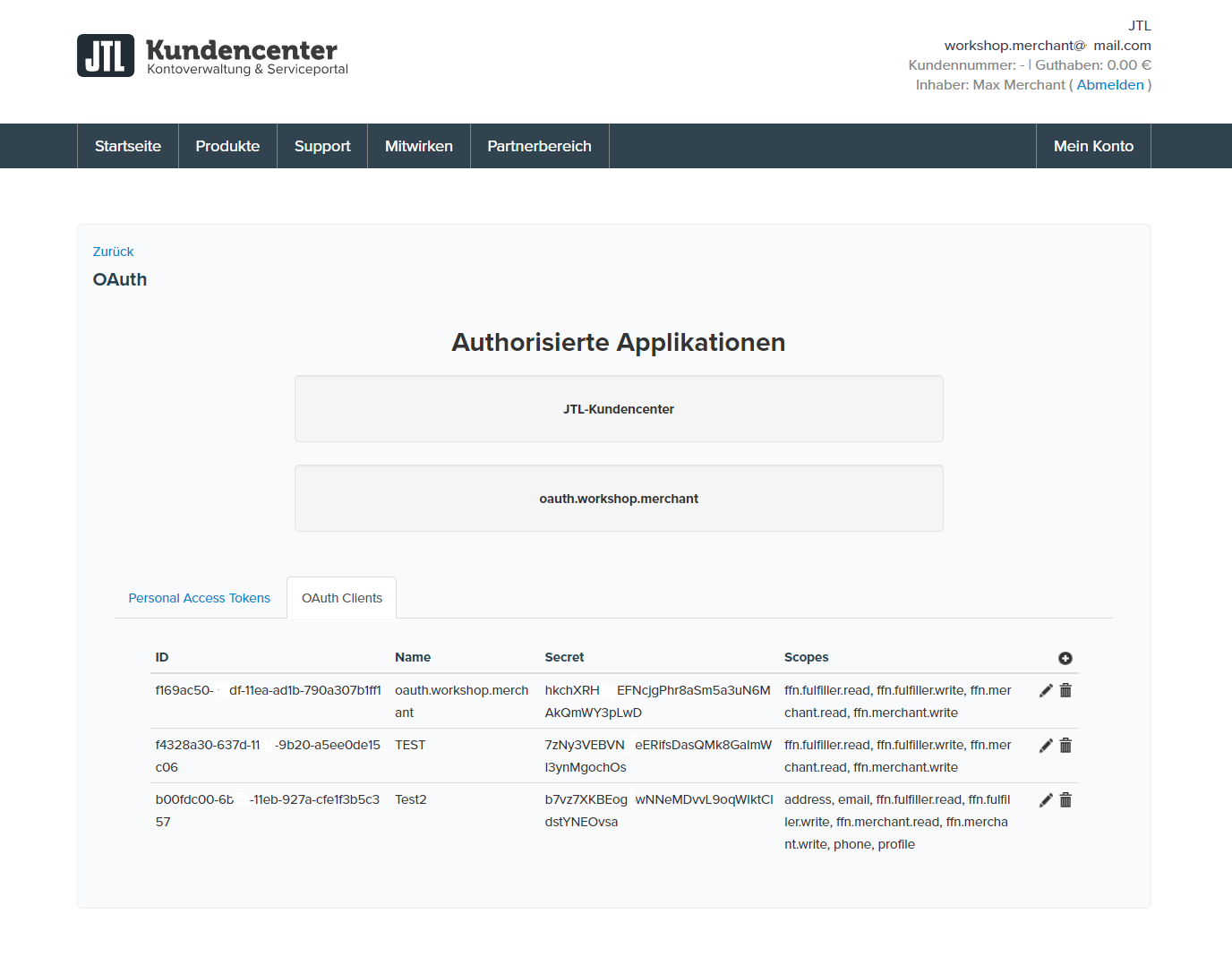Click the TEST client name cell

coord(410,745)
